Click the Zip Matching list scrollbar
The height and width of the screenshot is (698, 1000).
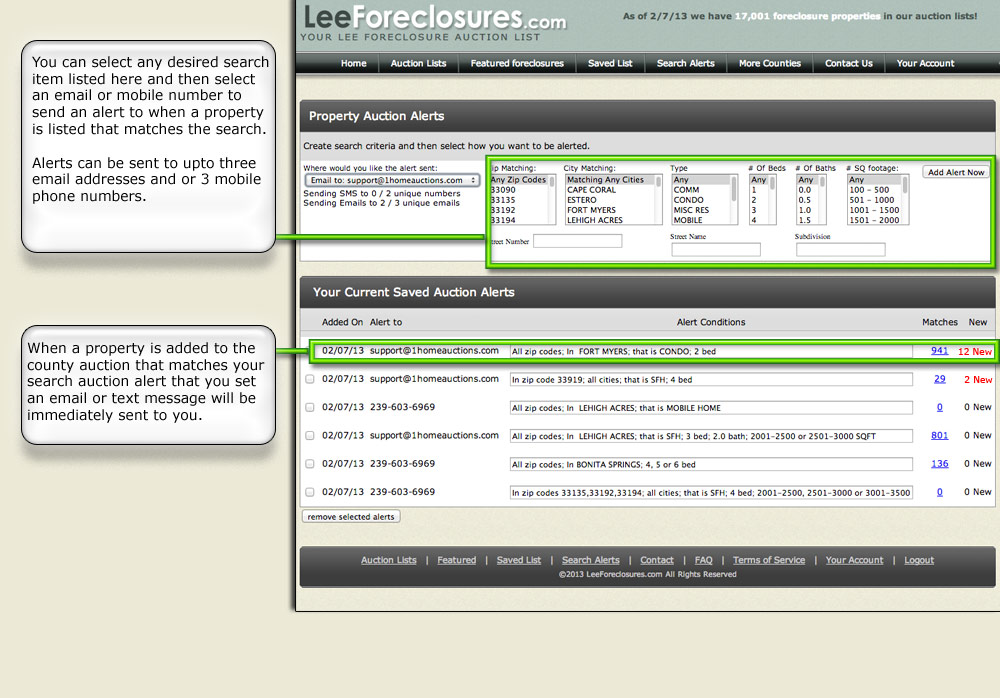[x=552, y=200]
